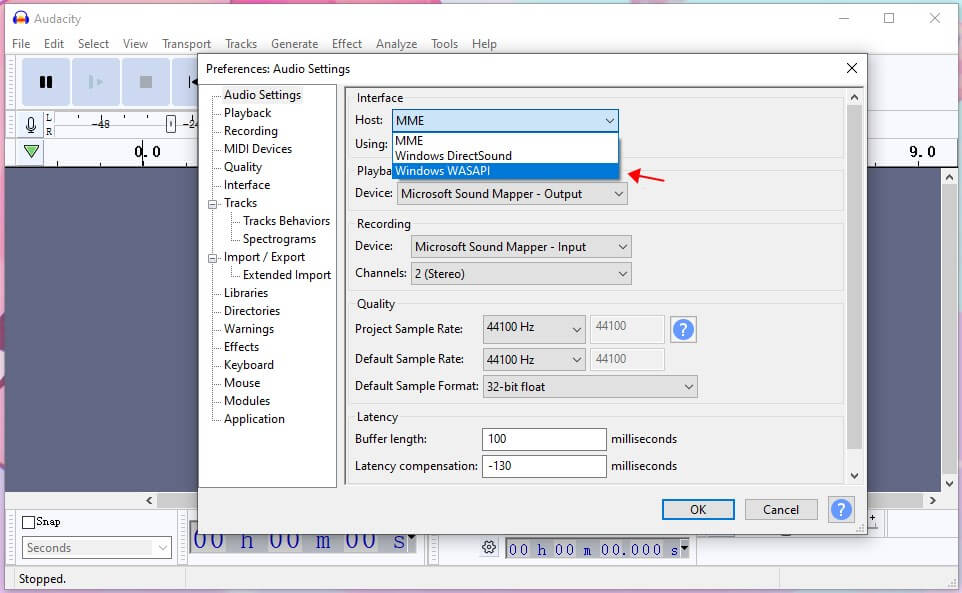This screenshot has width=962, height=593.
Task: Open the File menu
Action: 21,44
